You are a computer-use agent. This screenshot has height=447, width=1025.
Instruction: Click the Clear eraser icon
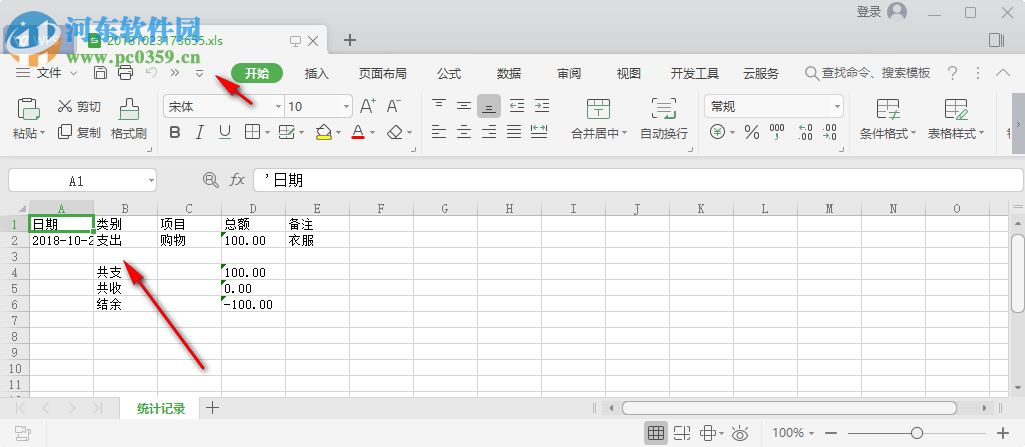[x=395, y=133]
